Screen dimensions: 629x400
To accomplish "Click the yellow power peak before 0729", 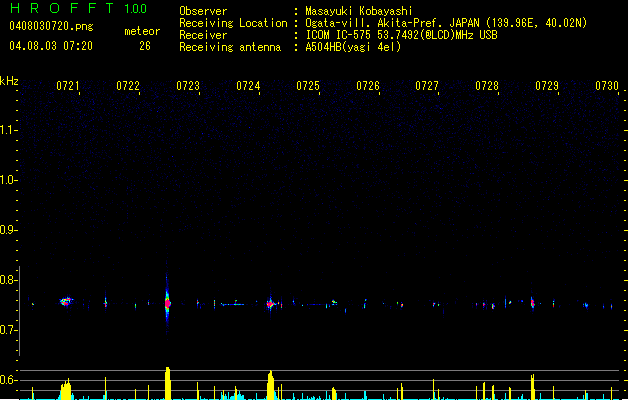I will point(533,387).
